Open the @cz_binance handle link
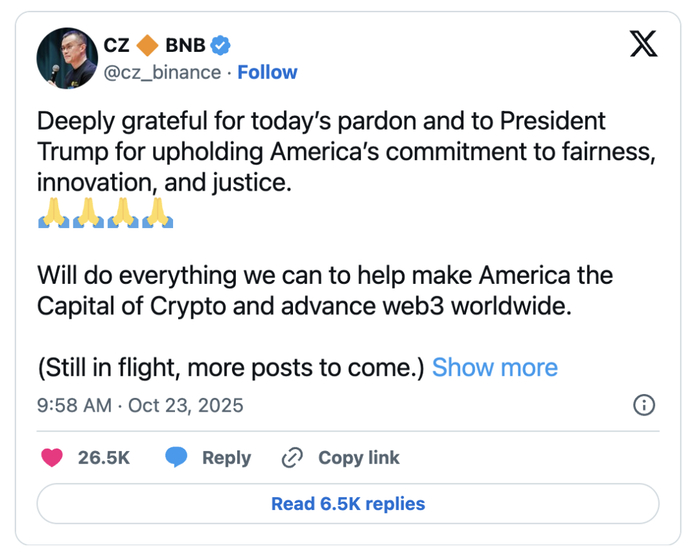 point(162,72)
